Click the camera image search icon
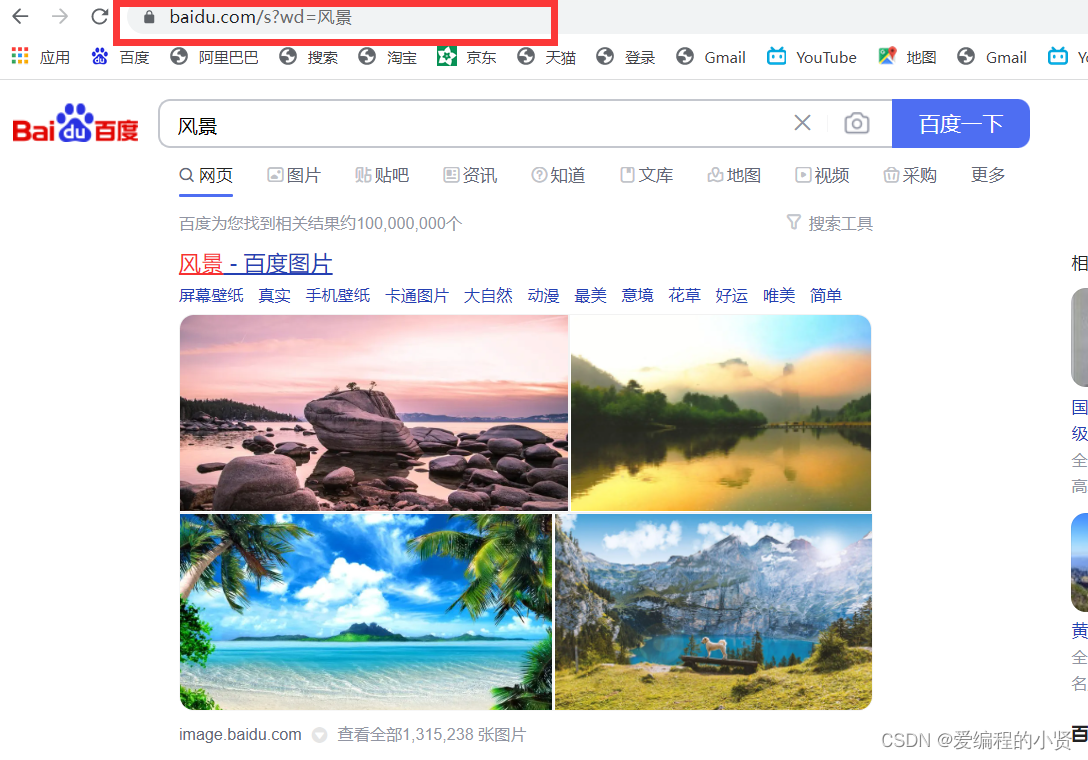Screen dimensions: 1088x760 tap(856, 124)
